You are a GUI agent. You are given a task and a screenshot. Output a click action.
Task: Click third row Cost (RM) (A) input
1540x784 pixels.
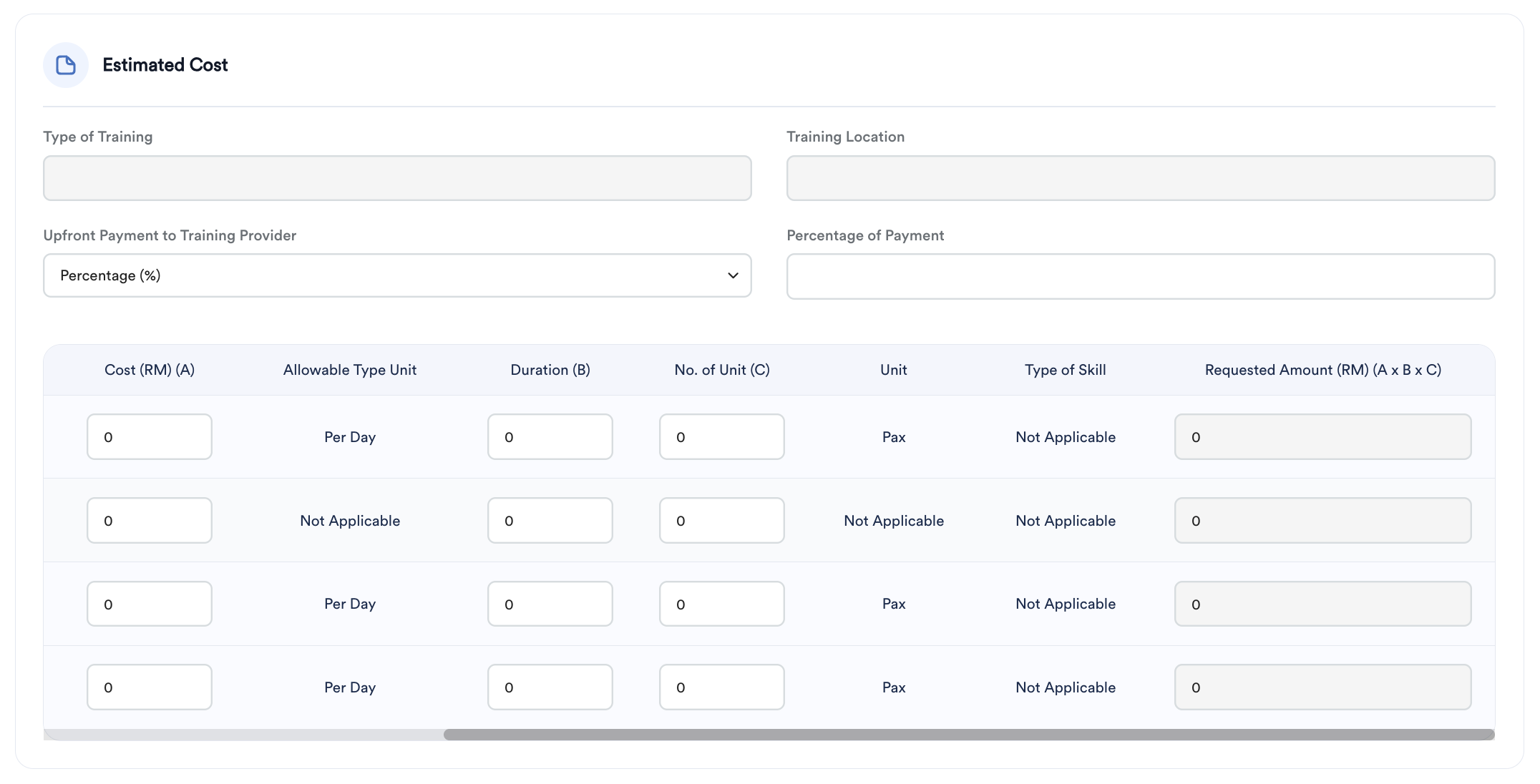click(149, 604)
